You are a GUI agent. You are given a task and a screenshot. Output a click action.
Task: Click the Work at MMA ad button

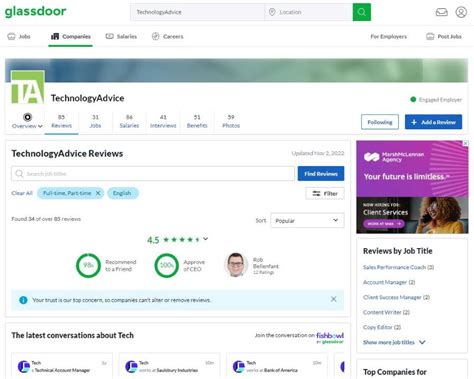[384, 224]
